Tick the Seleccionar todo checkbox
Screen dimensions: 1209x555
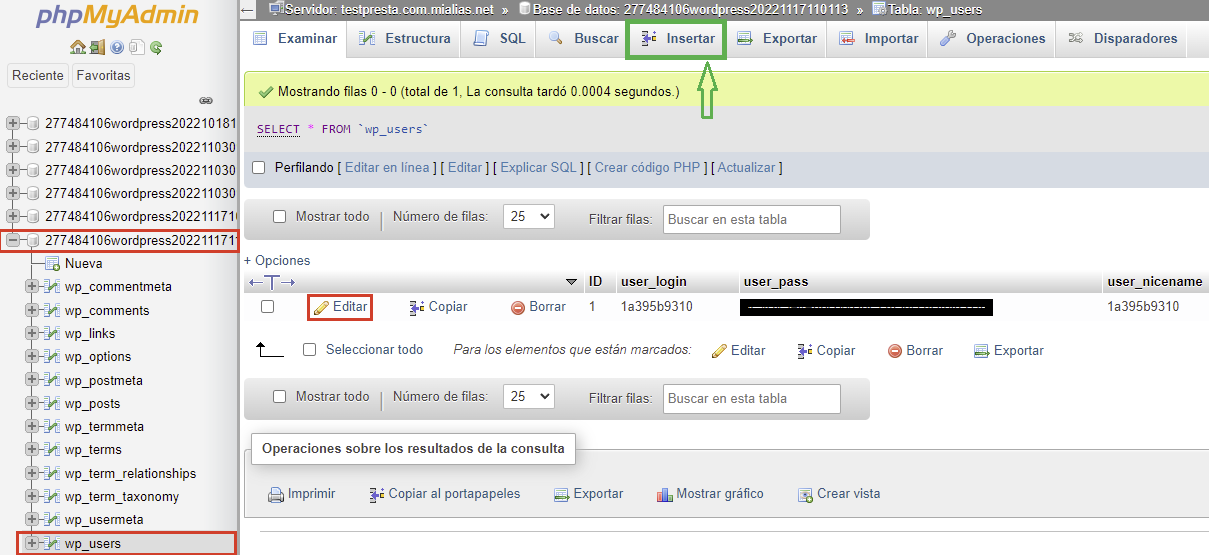(310, 350)
